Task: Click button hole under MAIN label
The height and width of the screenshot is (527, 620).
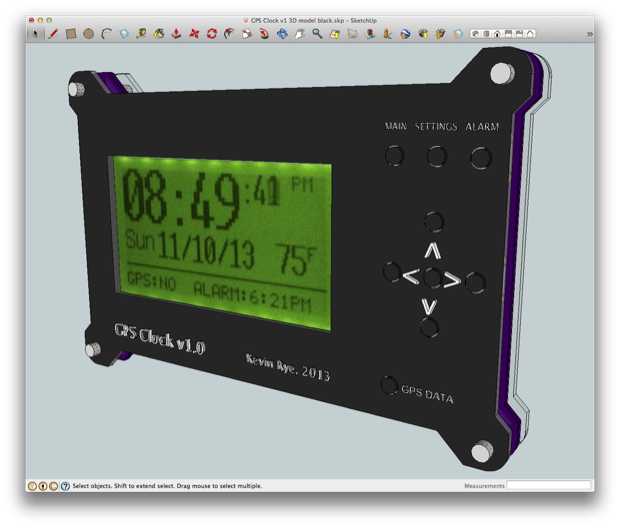Action: pyautogui.click(x=395, y=155)
